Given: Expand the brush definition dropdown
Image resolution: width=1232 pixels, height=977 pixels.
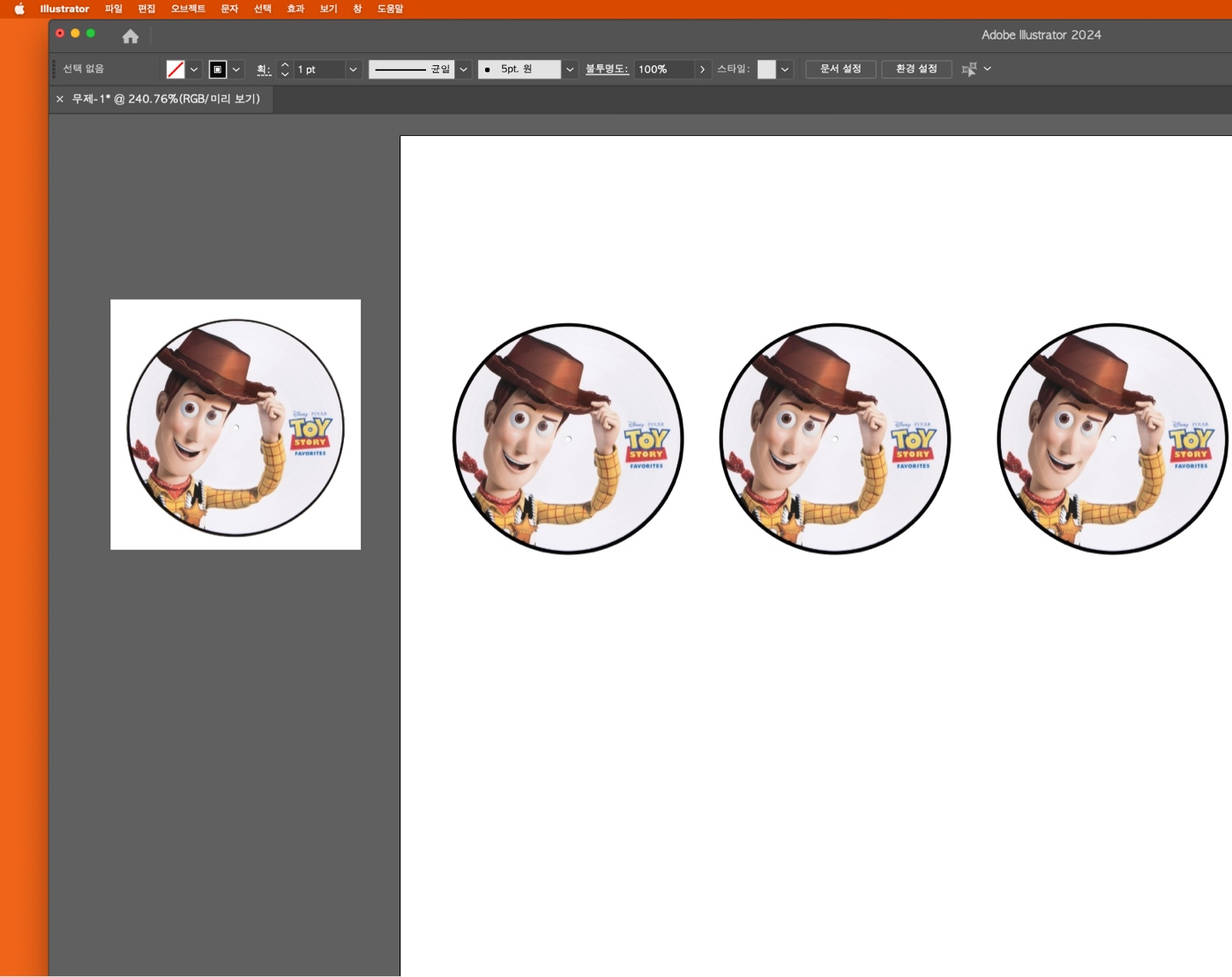Looking at the screenshot, I should (x=570, y=69).
